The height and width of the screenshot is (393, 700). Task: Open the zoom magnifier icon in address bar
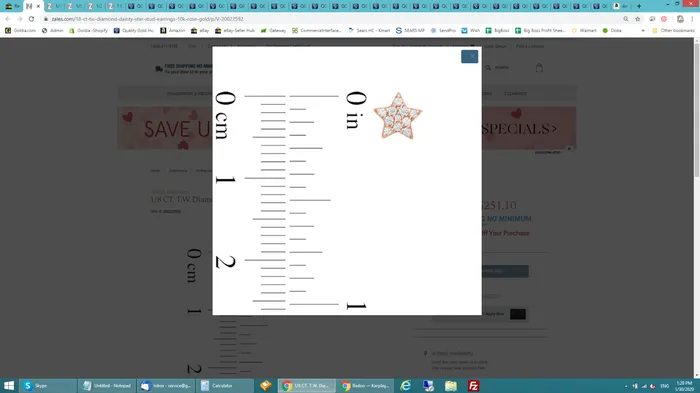click(x=626, y=19)
